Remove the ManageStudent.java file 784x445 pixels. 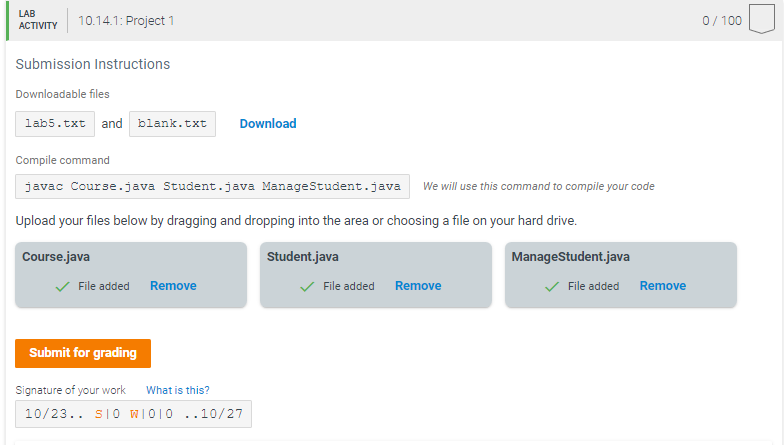663,286
